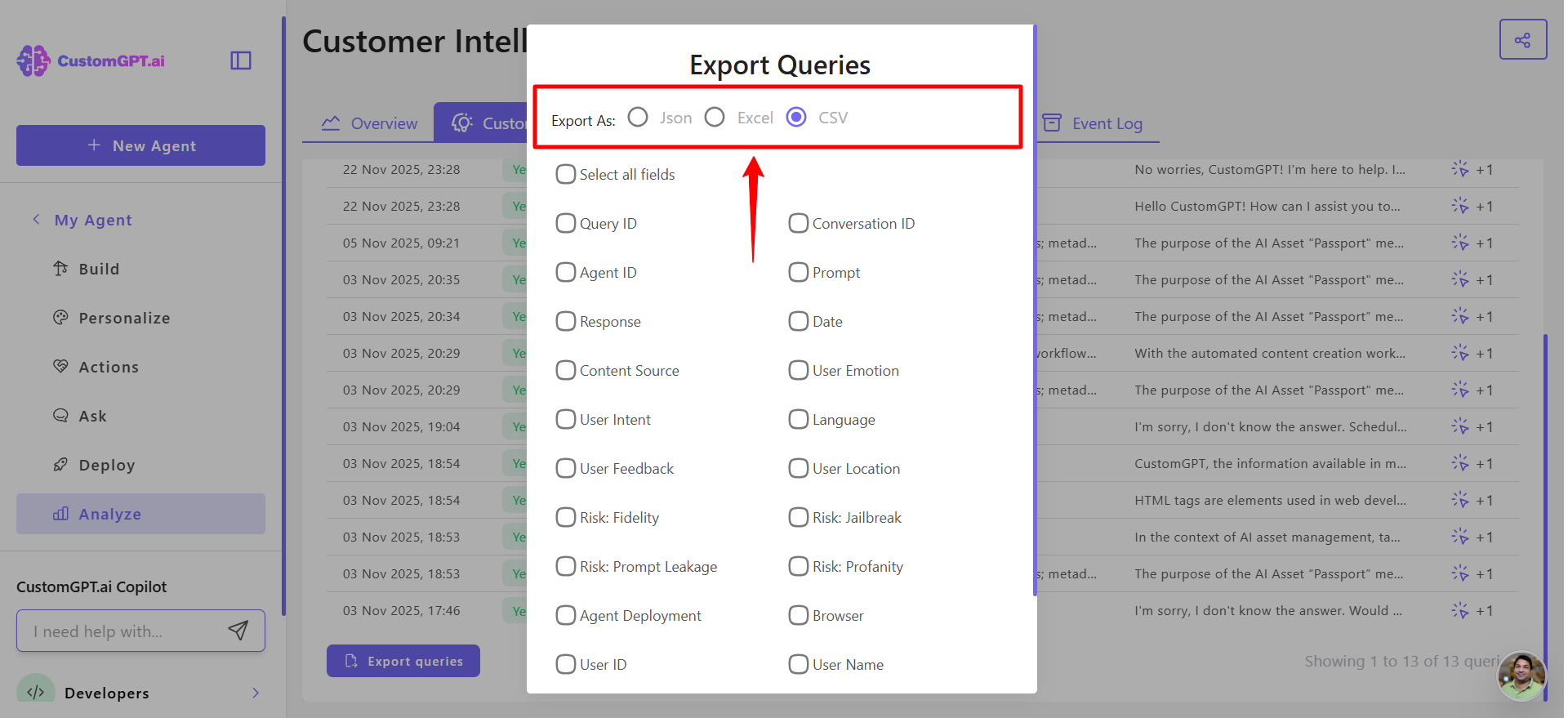Click the Overview chart icon
1568x718 pixels.
(331, 123)
